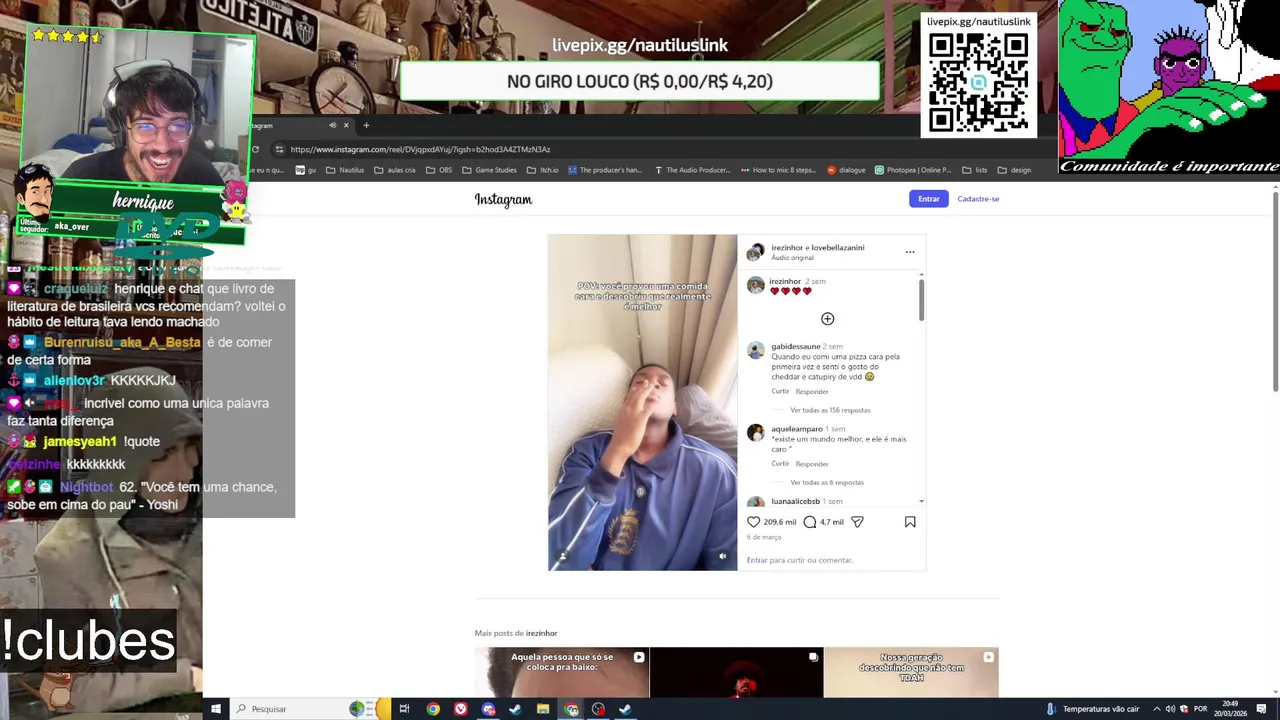Close the Instagram browser tab
Viewport: 1280px width, 720px height.
pos(346,125)
